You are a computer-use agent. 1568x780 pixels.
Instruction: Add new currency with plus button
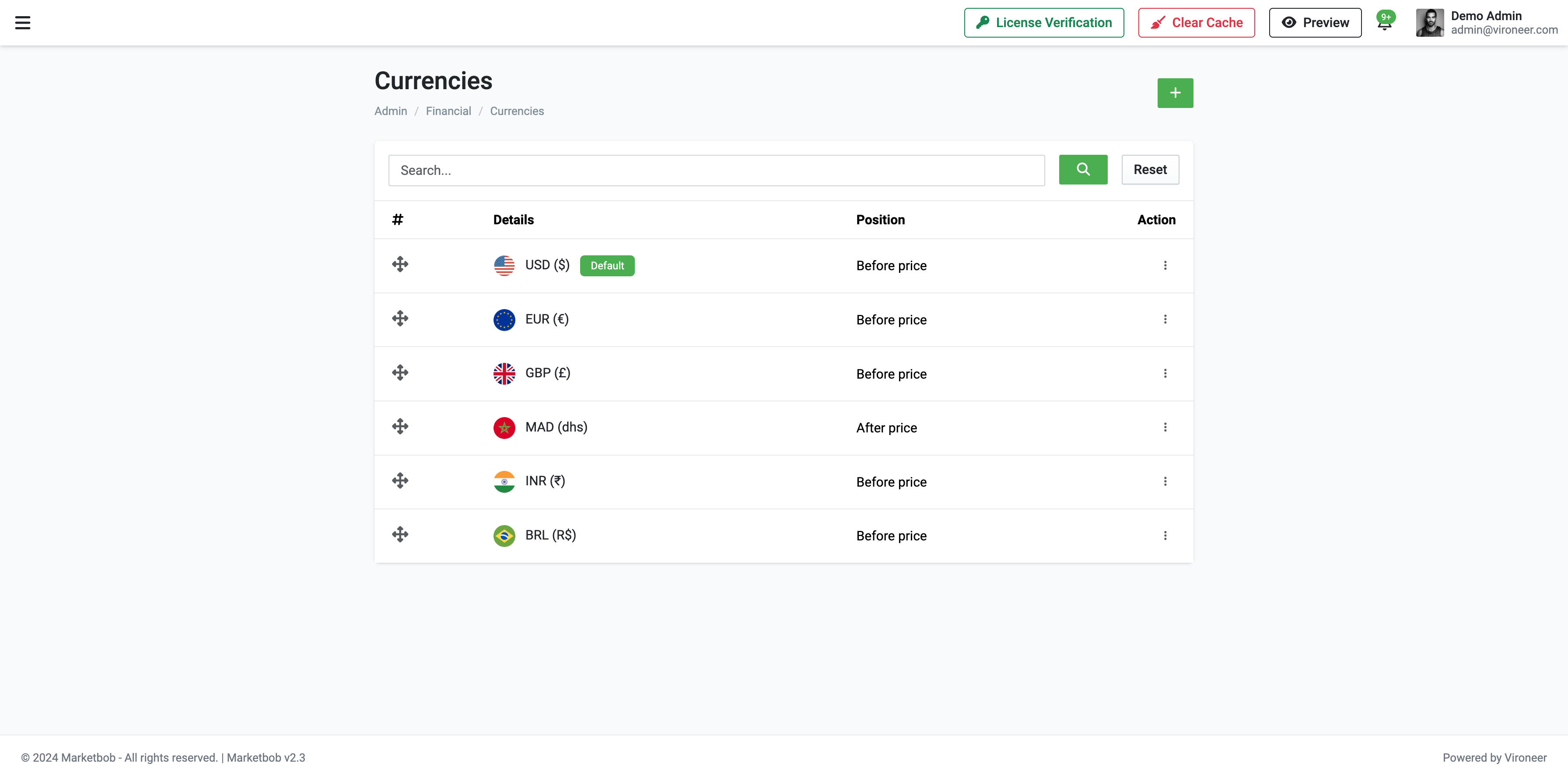pyautogui.click(x=1175, y=93)
